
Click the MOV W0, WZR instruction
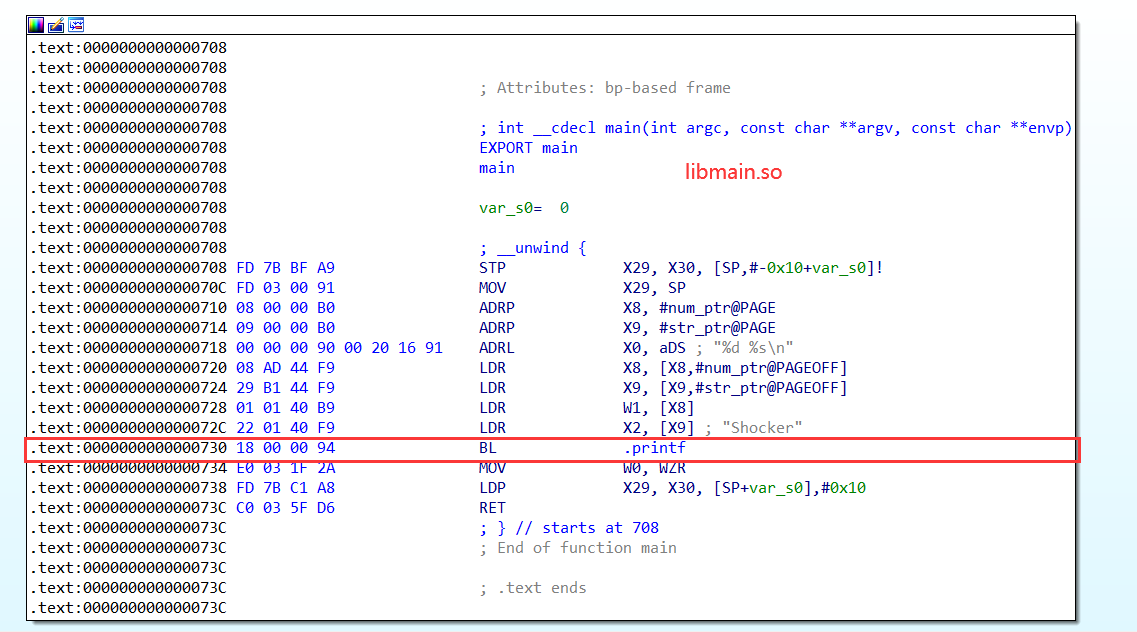492,468
